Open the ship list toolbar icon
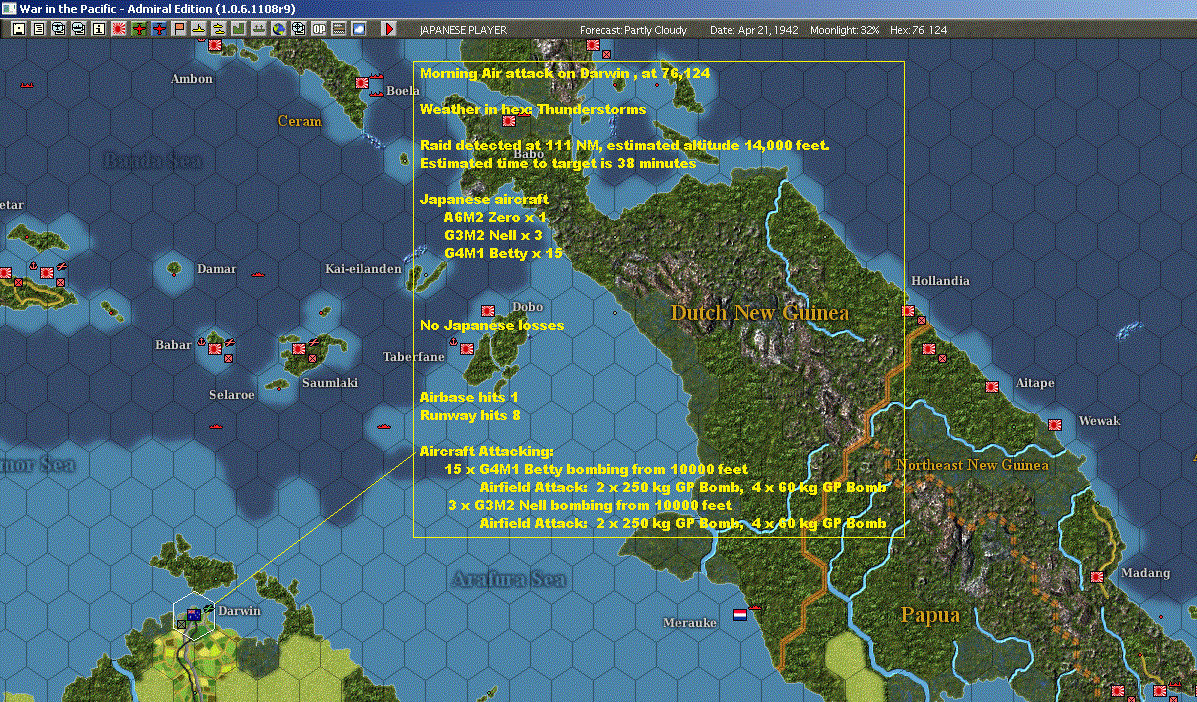The image size is (1197, 702). (78, 29)
